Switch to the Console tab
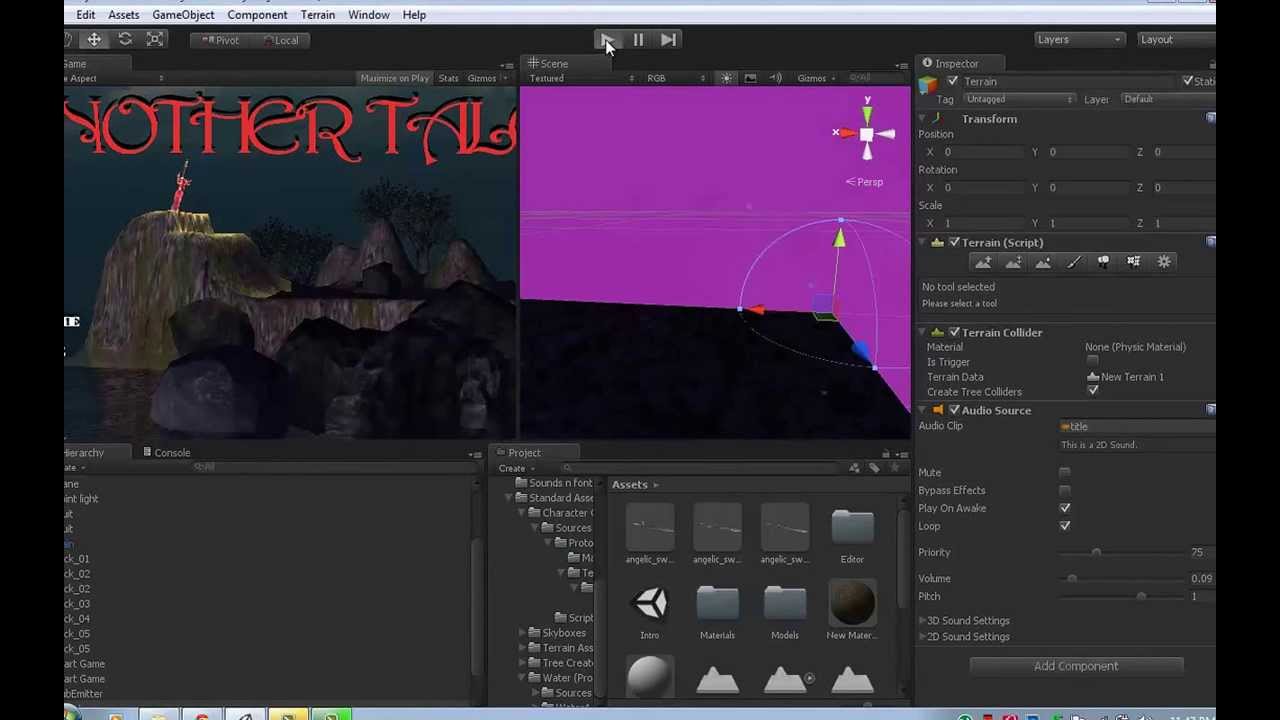 [166, 453]
